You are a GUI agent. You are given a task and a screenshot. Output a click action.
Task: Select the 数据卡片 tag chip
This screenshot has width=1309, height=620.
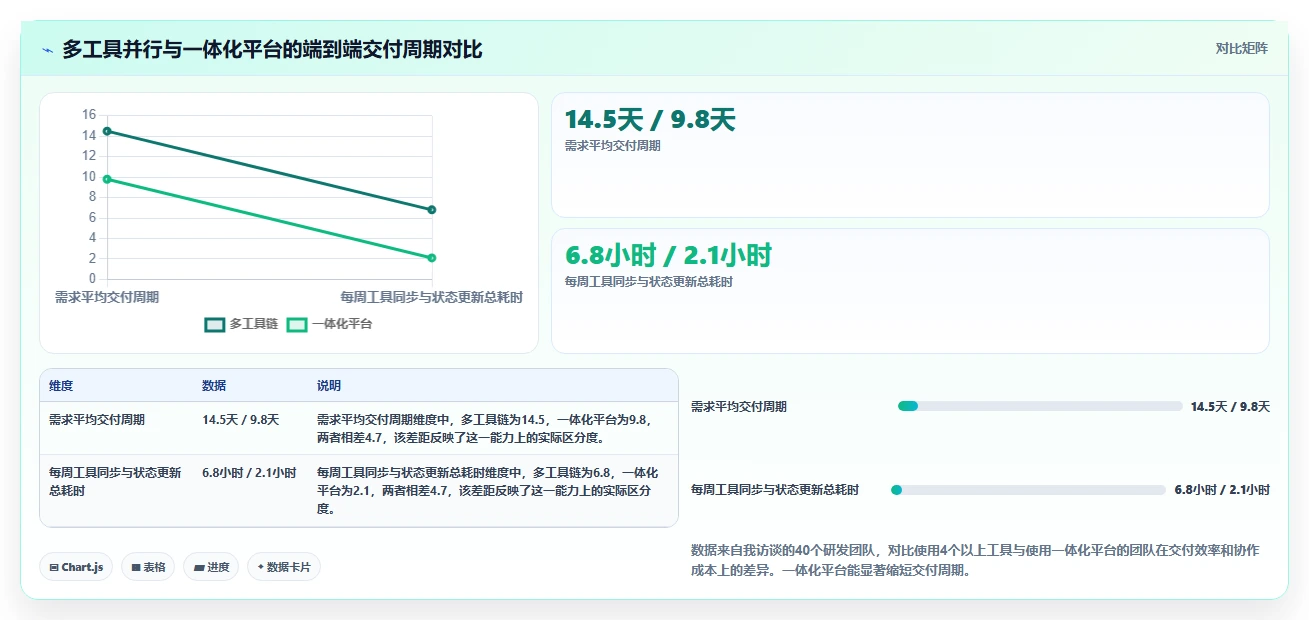tap(284, 567)
